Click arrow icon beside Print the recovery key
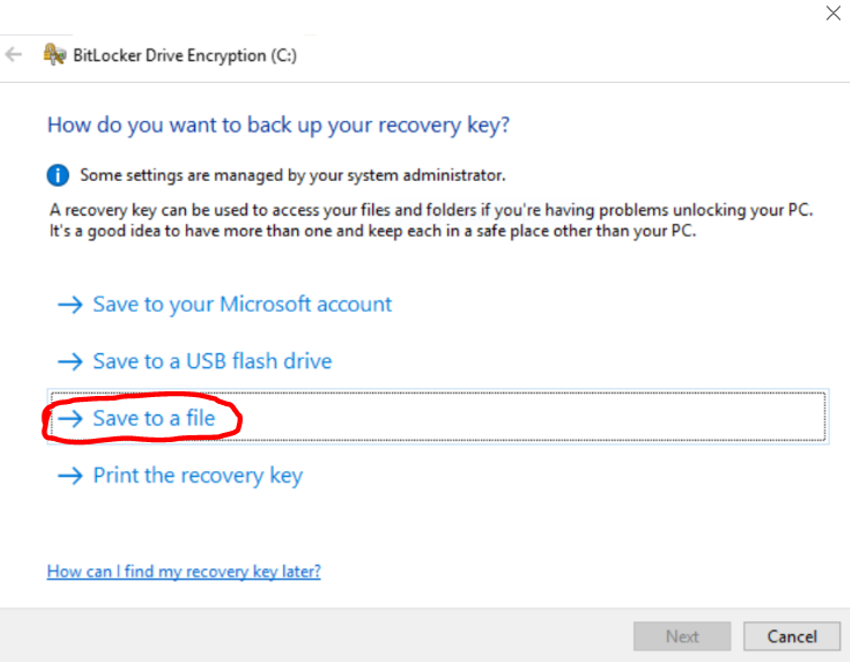The image size is (850, 662). (x=70, y=476)
